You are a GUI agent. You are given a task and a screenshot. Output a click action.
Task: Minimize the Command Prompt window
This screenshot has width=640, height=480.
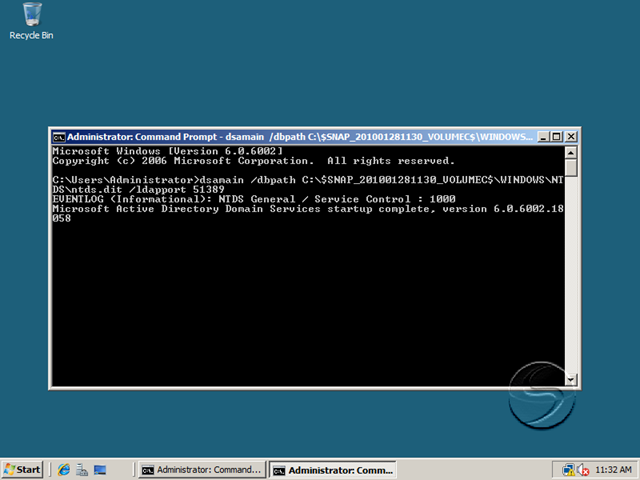[543, 137]
